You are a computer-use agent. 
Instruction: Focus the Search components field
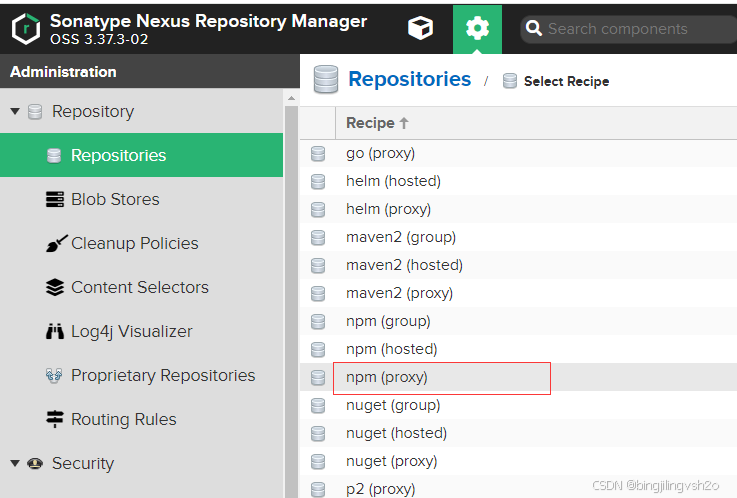coord(629,29)
